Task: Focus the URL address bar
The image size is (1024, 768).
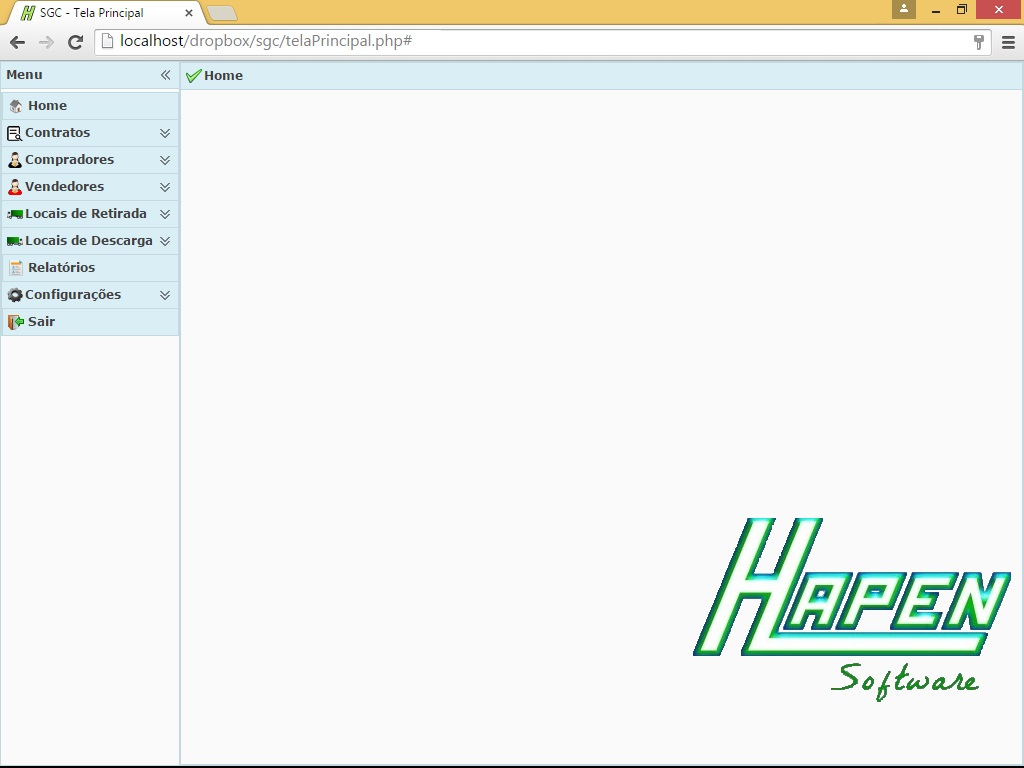Action: pos(542,42)
